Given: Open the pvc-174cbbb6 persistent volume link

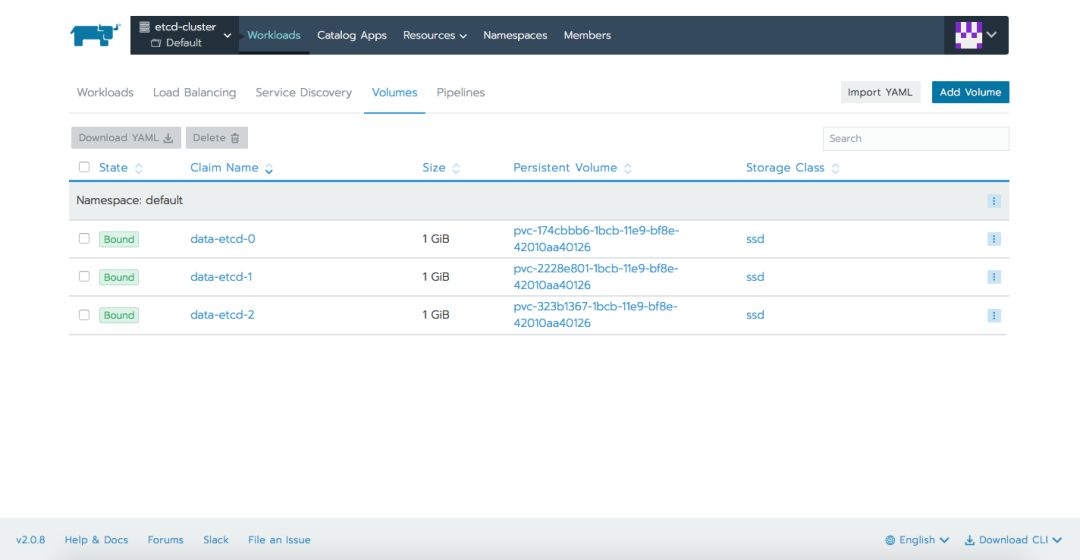Looking at the screenshot, I should (596, 238).
